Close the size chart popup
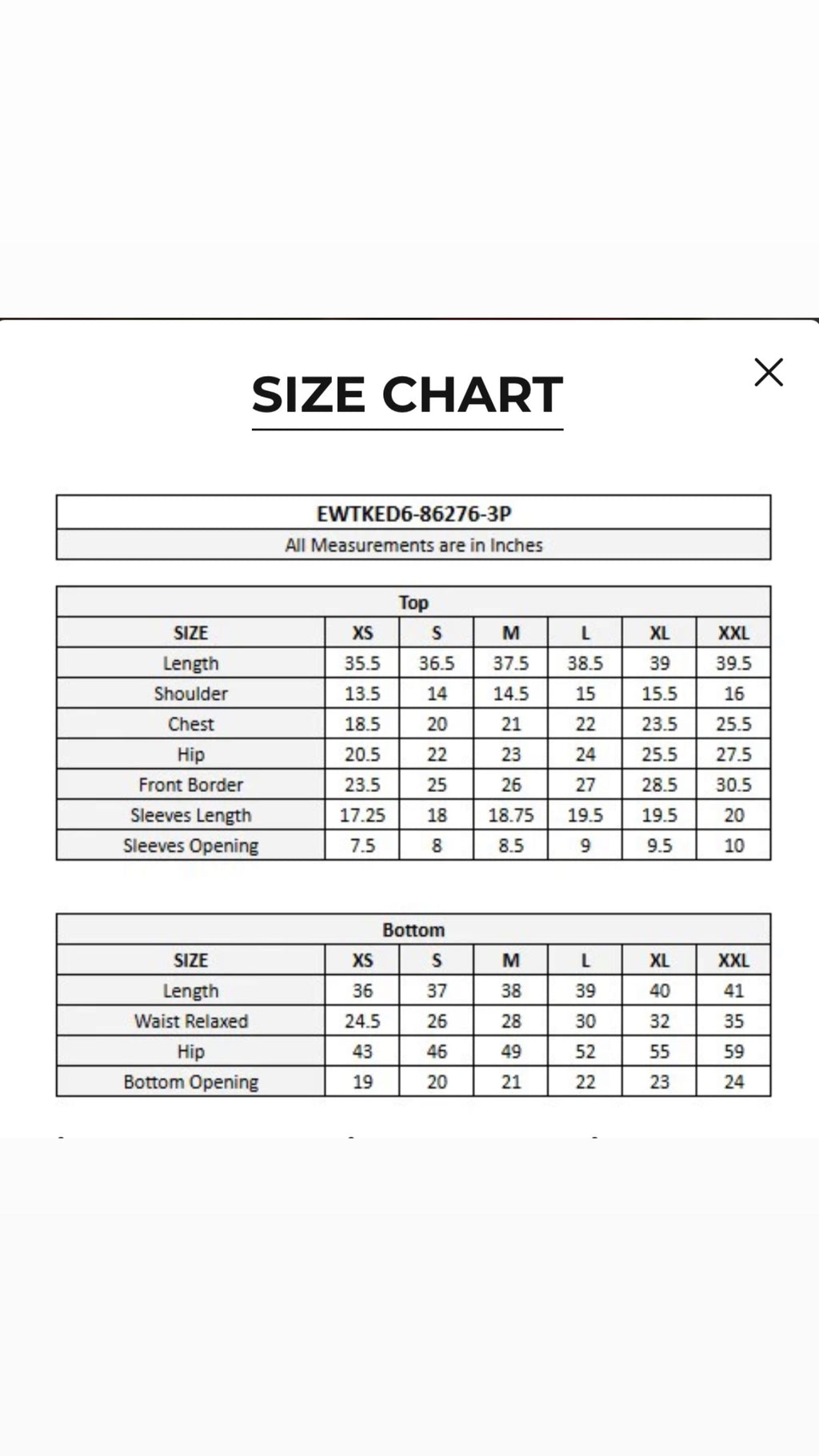 pyautogui.click(x=769, y=372)
